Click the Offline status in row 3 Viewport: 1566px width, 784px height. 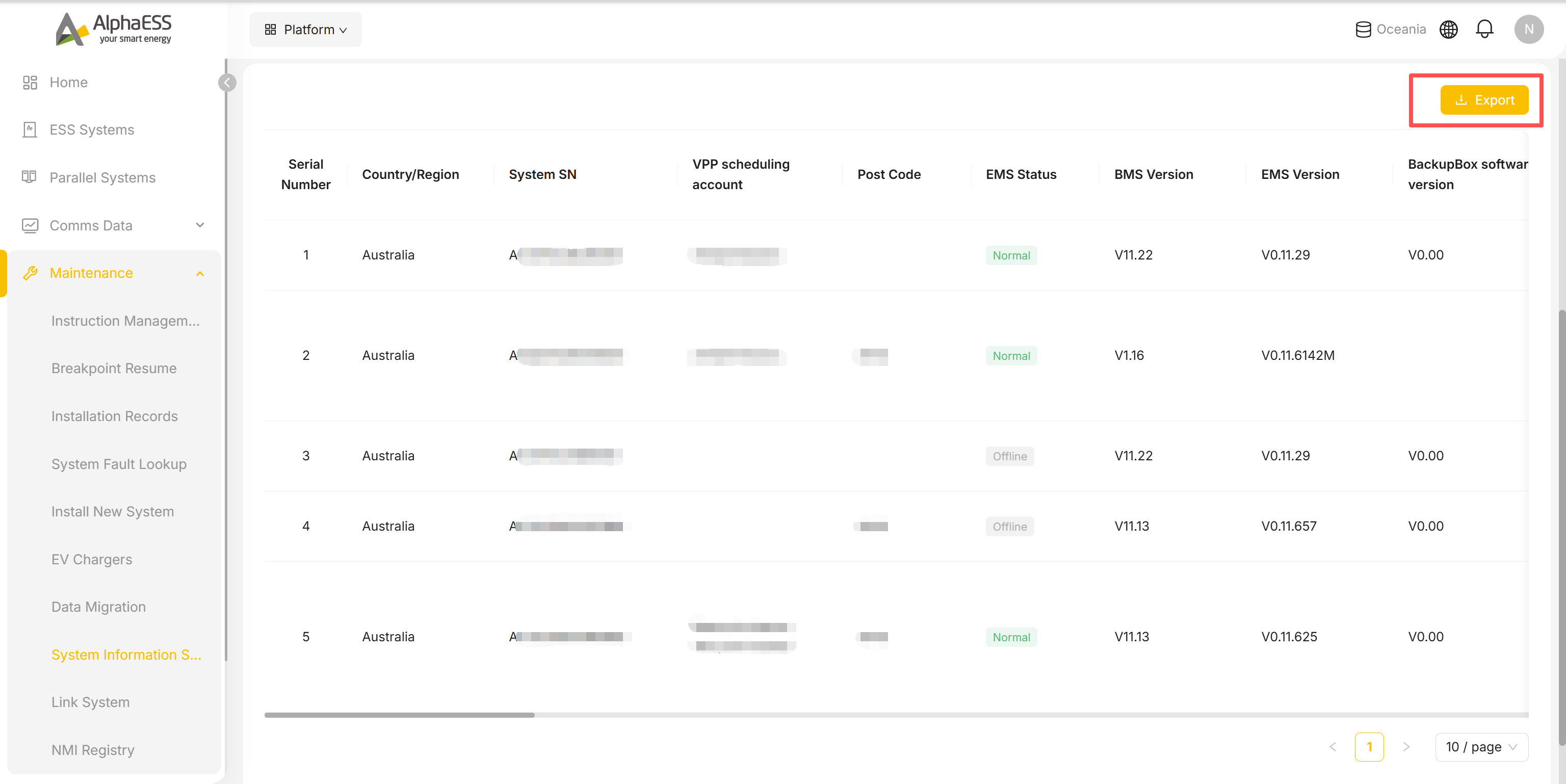(x=1010, y=456)
